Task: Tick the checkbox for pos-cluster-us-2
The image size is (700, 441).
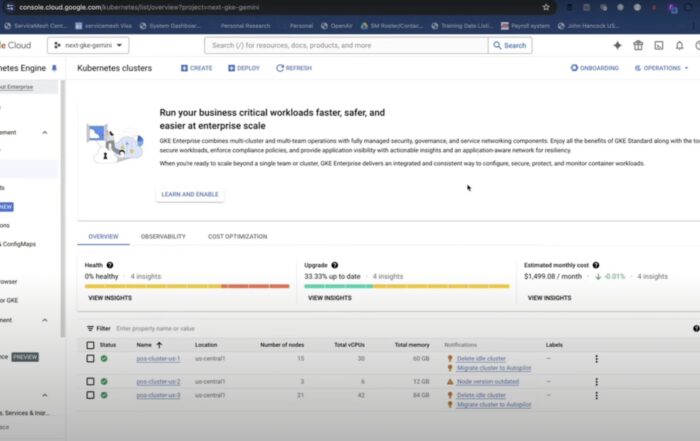Action: (x=90, y=381)
